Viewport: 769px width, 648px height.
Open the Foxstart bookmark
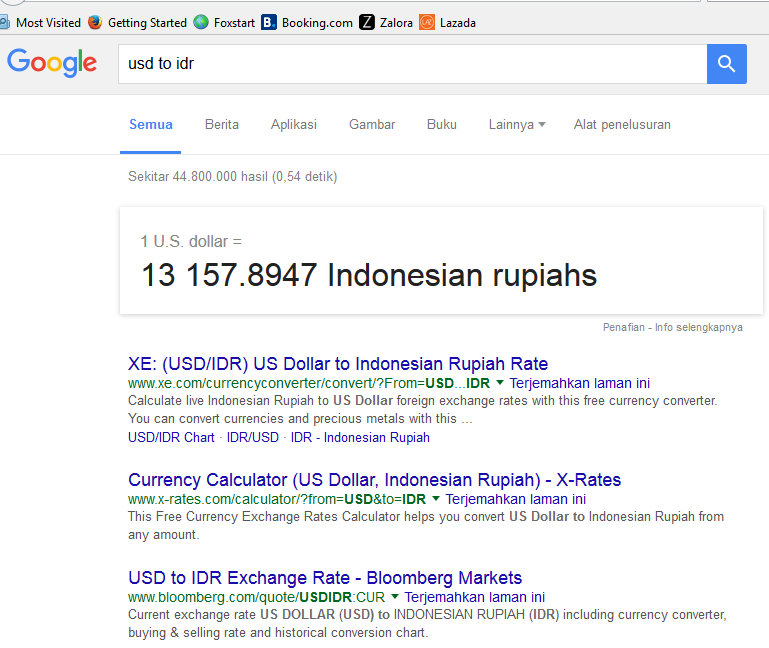[x=224, y=23]
